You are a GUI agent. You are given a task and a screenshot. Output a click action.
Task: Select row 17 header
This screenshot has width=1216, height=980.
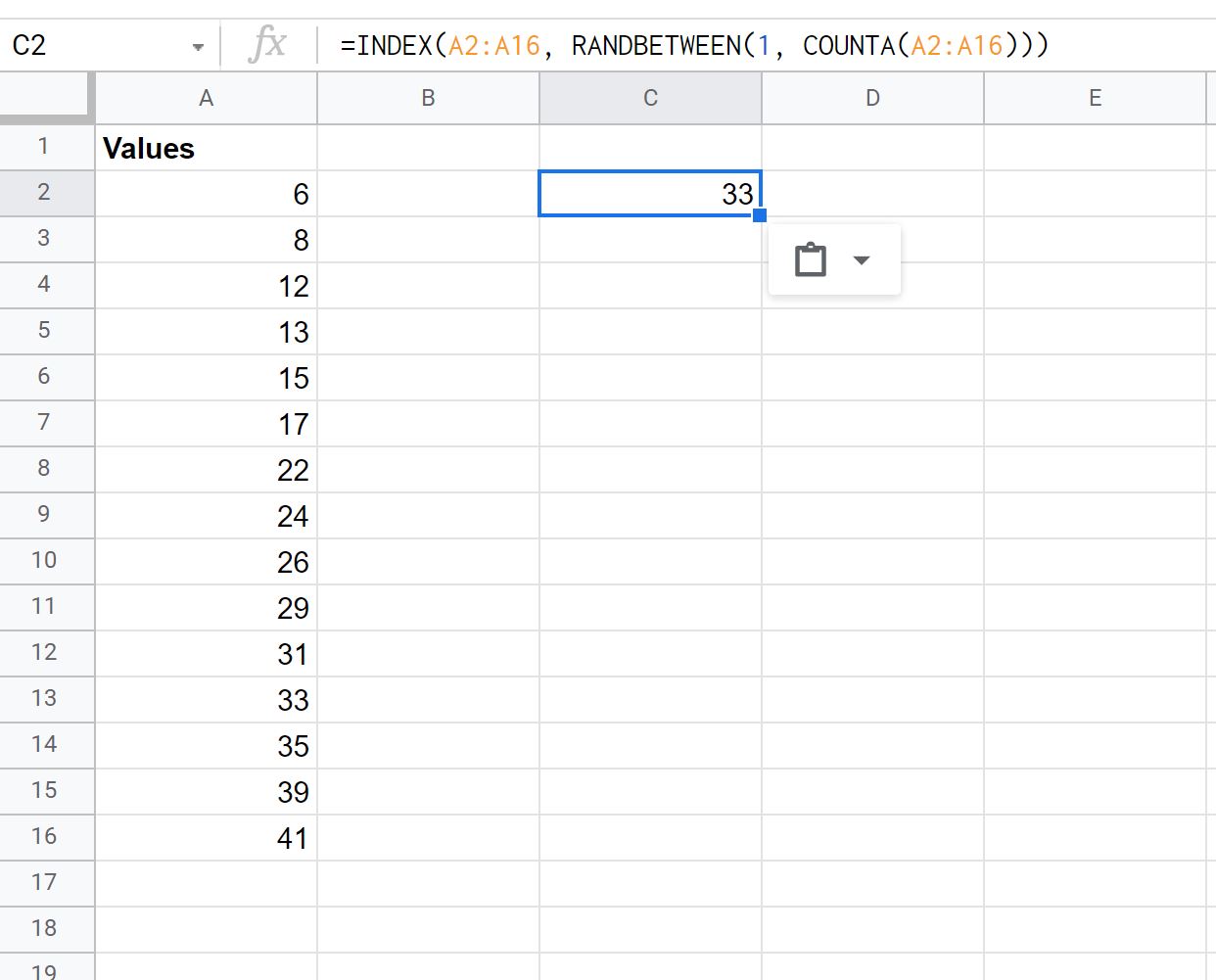point(47,883)
